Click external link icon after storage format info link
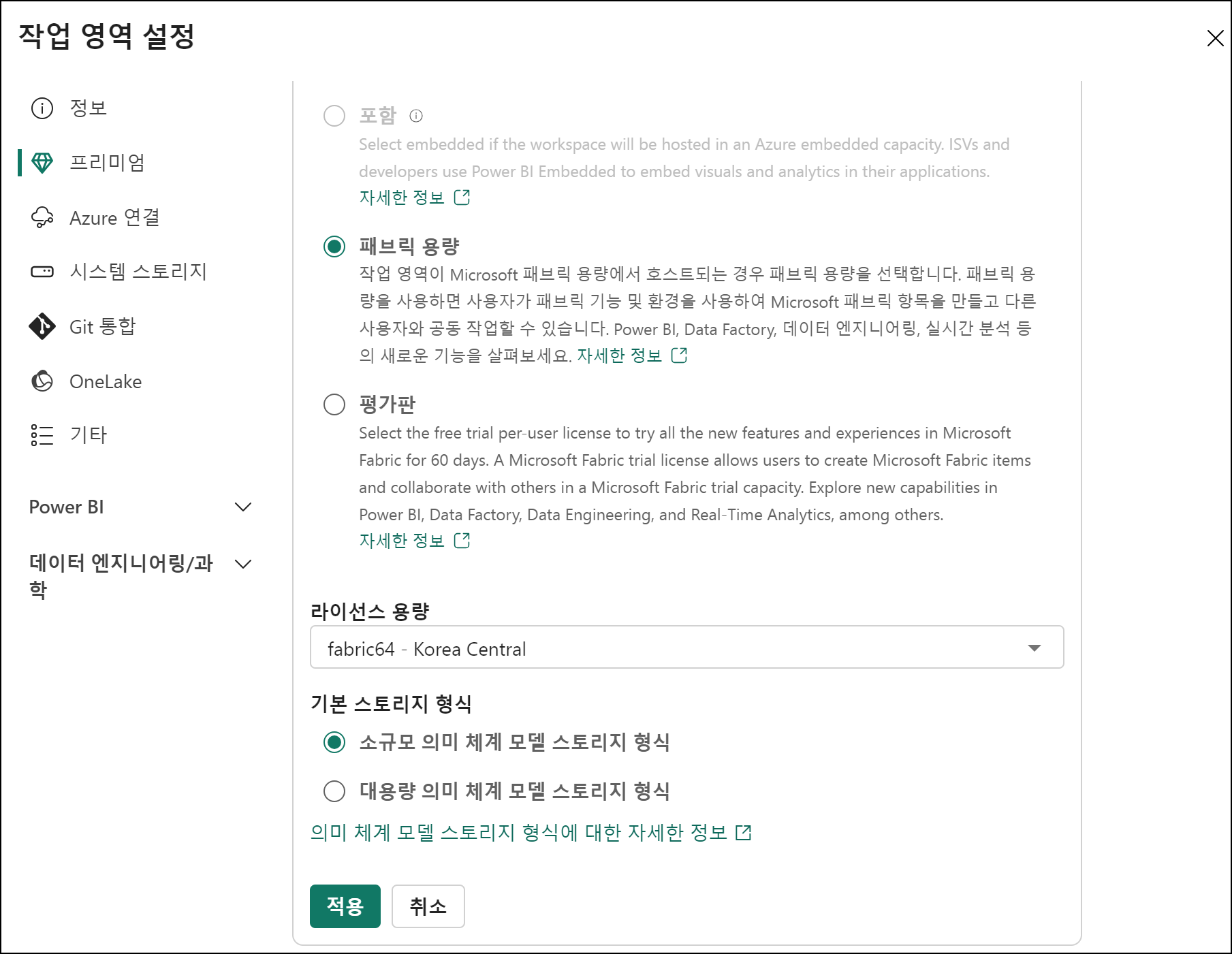The width and height of the screenshot is (1232, 954). [744, 832]
